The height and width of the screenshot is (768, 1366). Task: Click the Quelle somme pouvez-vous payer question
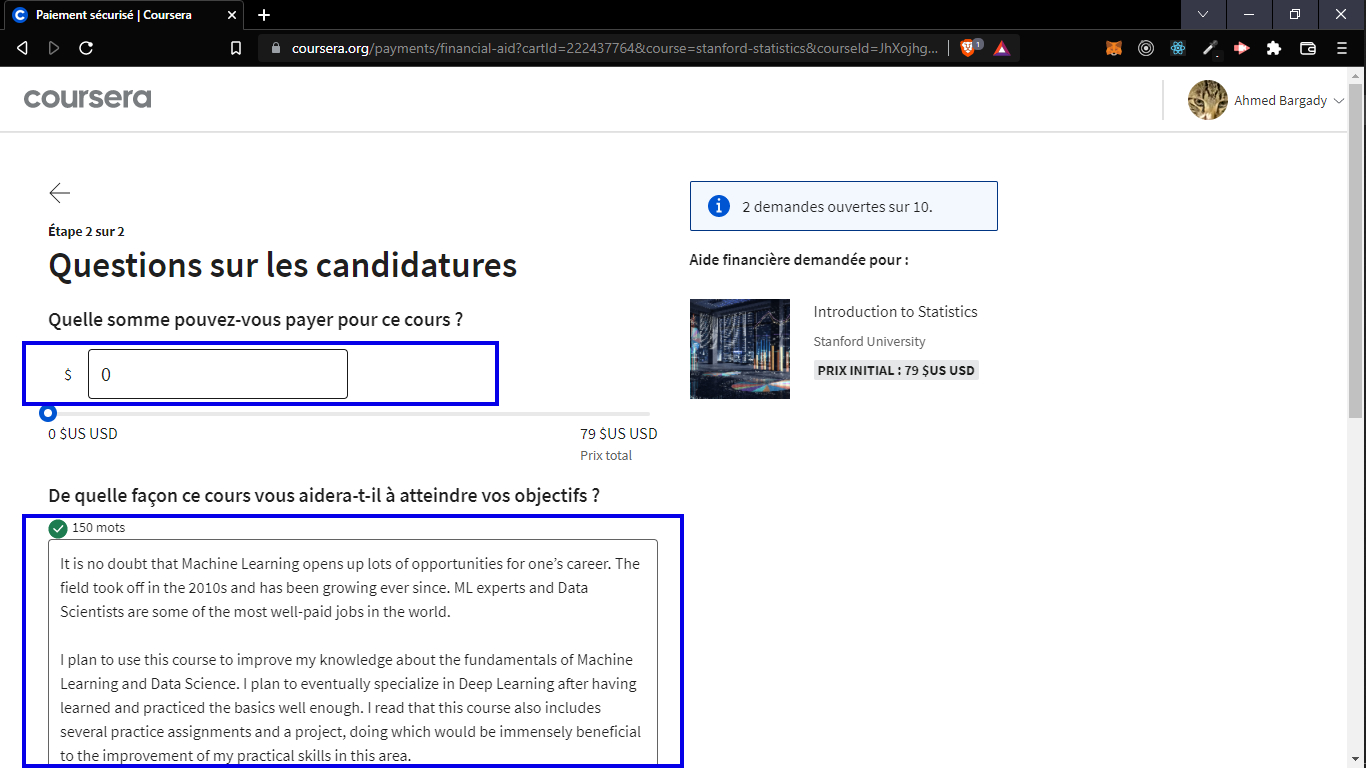click(x=255, y=320)
